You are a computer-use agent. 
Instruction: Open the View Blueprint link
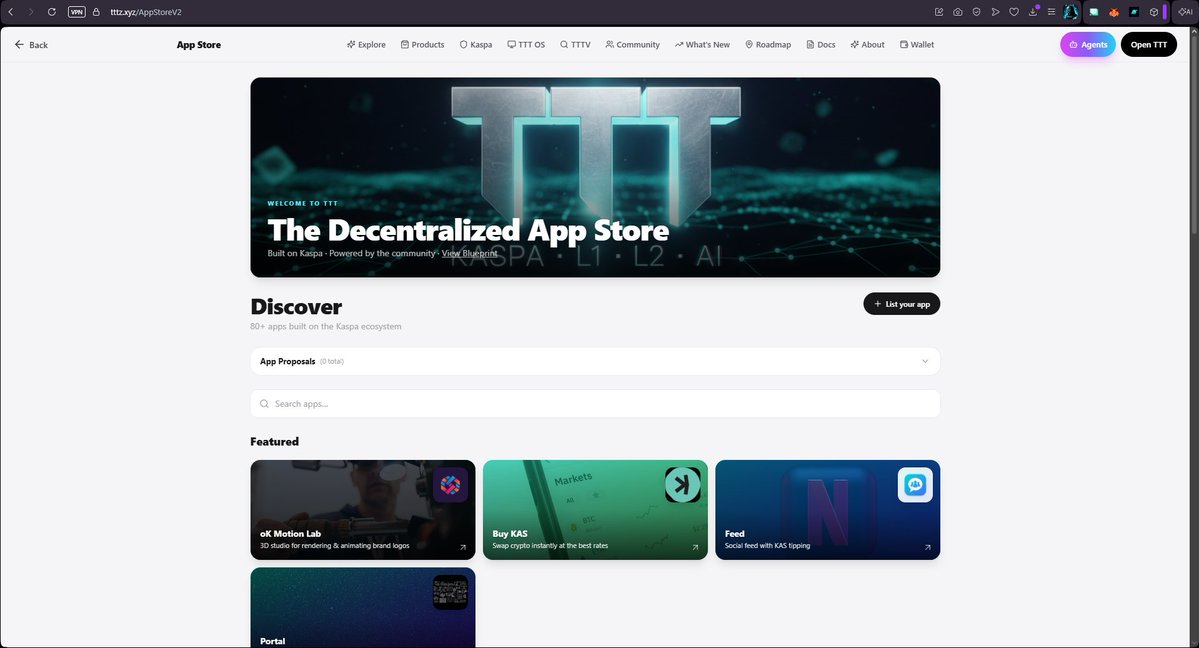(x=470, y=253)
